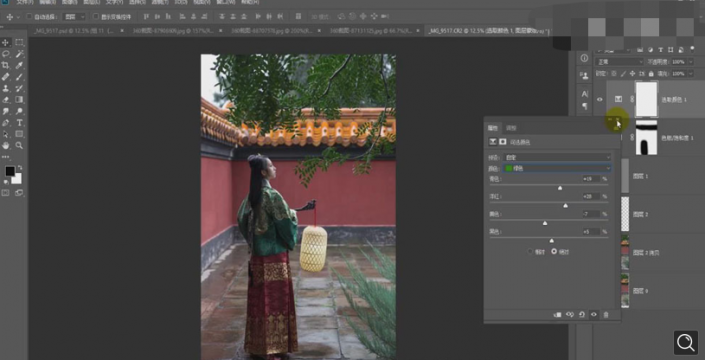Select the Brush tool
The width and height of the screenshot is (705, 360).
[x=19, y=77]
